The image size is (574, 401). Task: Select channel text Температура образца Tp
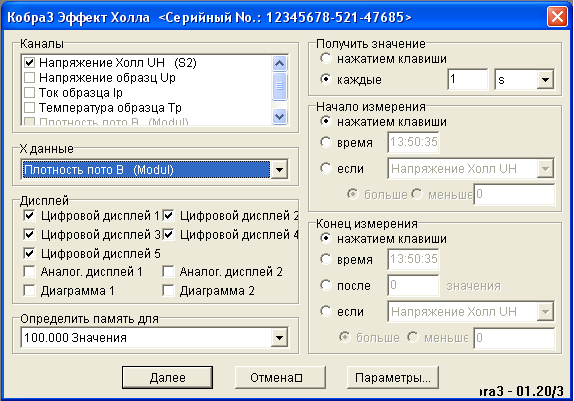[x=110, y=108]
